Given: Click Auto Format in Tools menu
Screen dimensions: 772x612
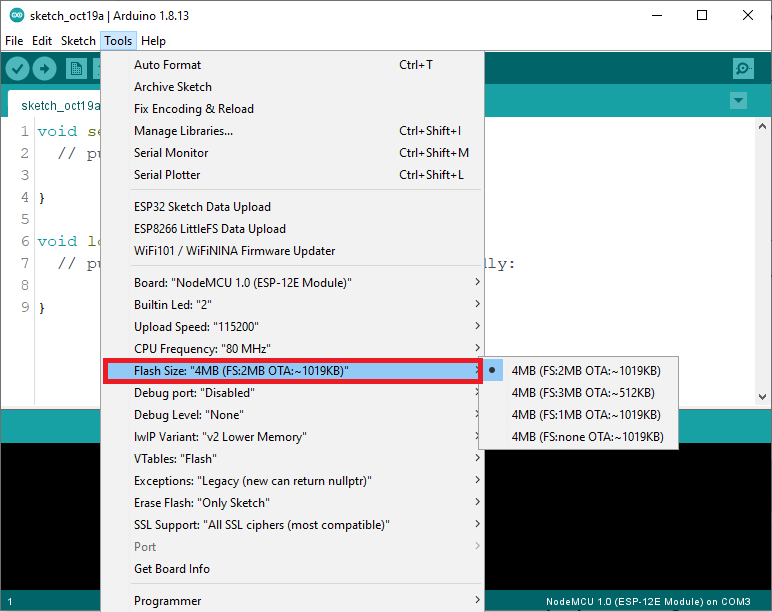Looking at the screenshot, I should (167, 65).
